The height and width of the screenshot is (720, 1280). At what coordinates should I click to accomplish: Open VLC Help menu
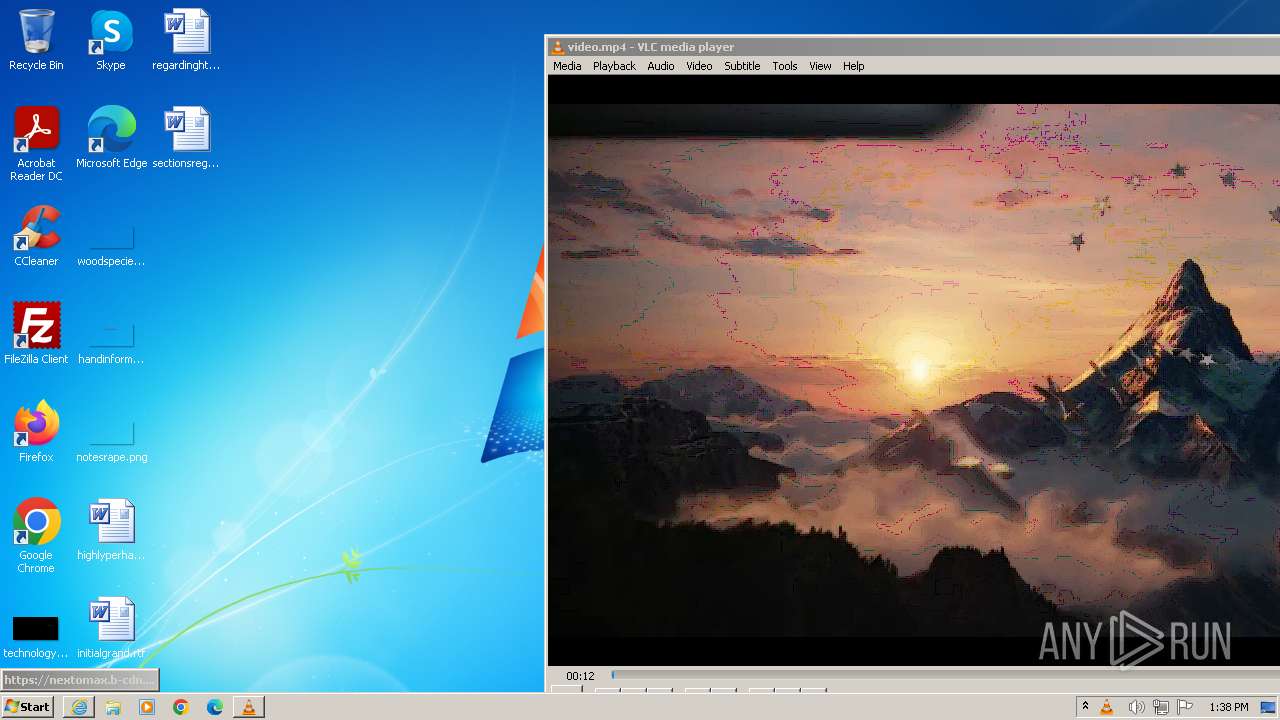[x=853, y=66]
